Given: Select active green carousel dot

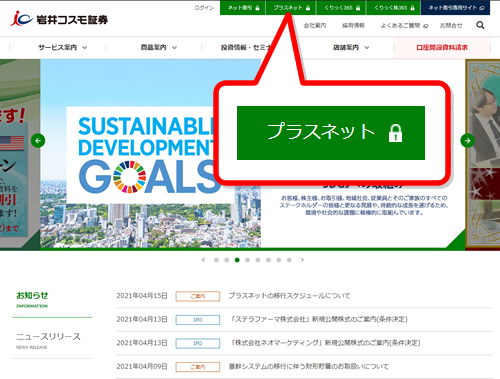Looking at the screenshot, I should (x=237, y=260).
